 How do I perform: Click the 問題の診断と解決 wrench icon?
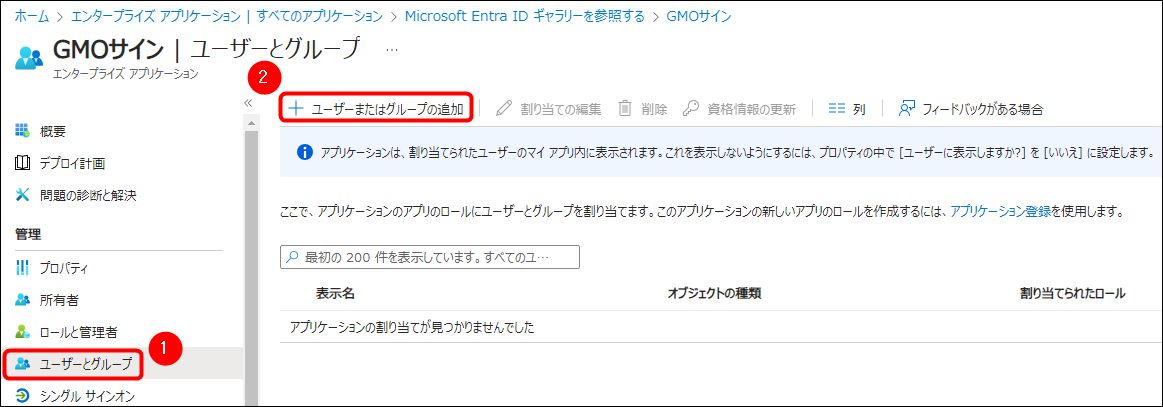coord(22,195)
